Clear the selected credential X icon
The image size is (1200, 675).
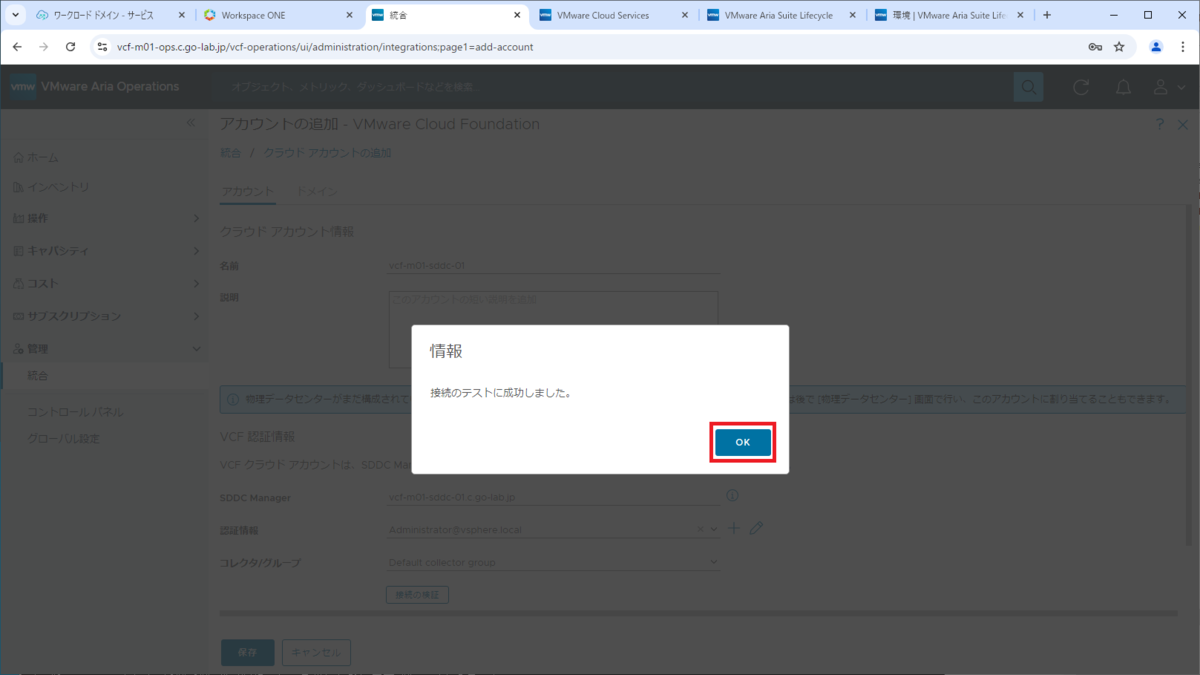pos(701,529)
